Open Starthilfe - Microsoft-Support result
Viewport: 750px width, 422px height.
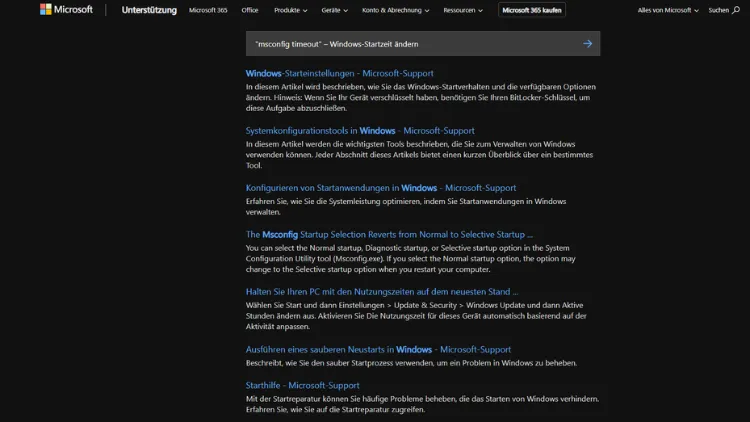pos(302,385)
